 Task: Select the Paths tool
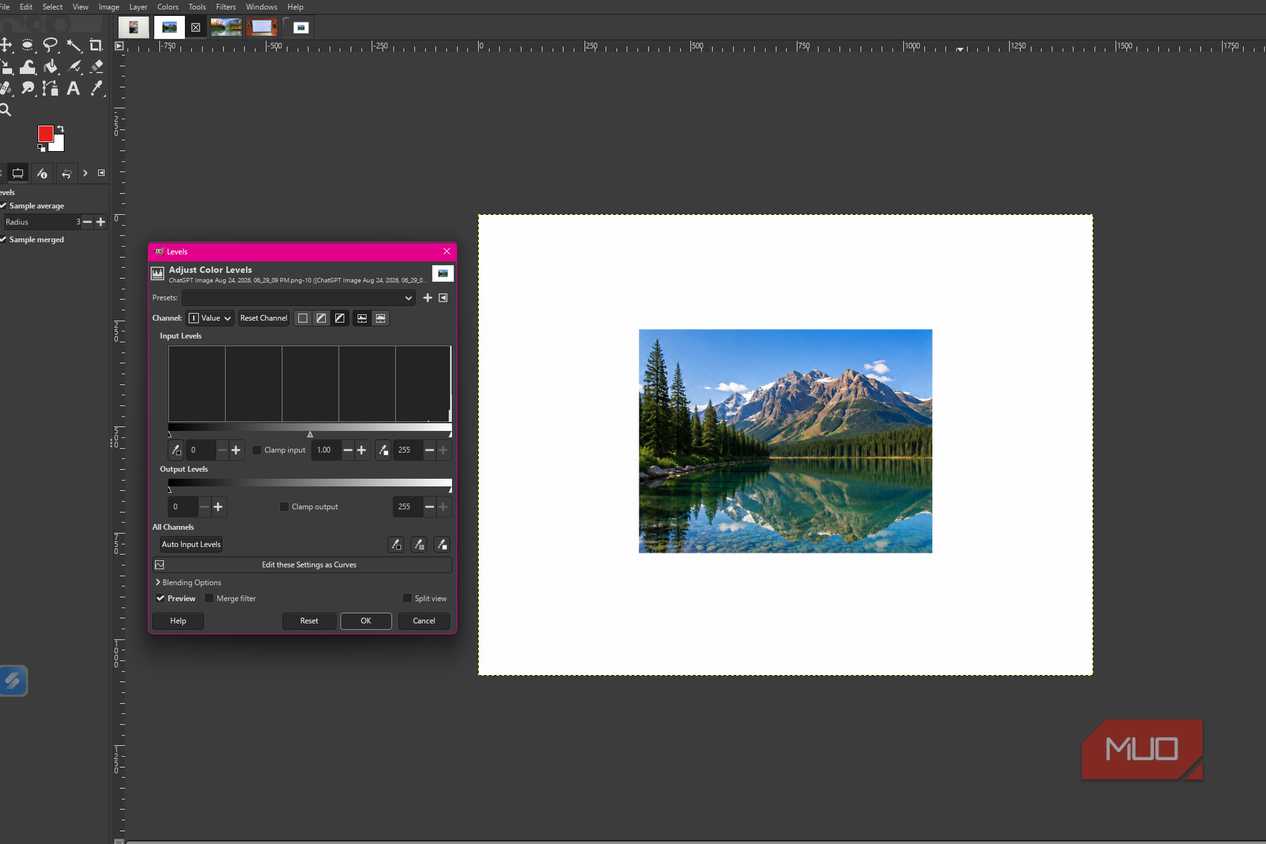(x=50, y=88)
